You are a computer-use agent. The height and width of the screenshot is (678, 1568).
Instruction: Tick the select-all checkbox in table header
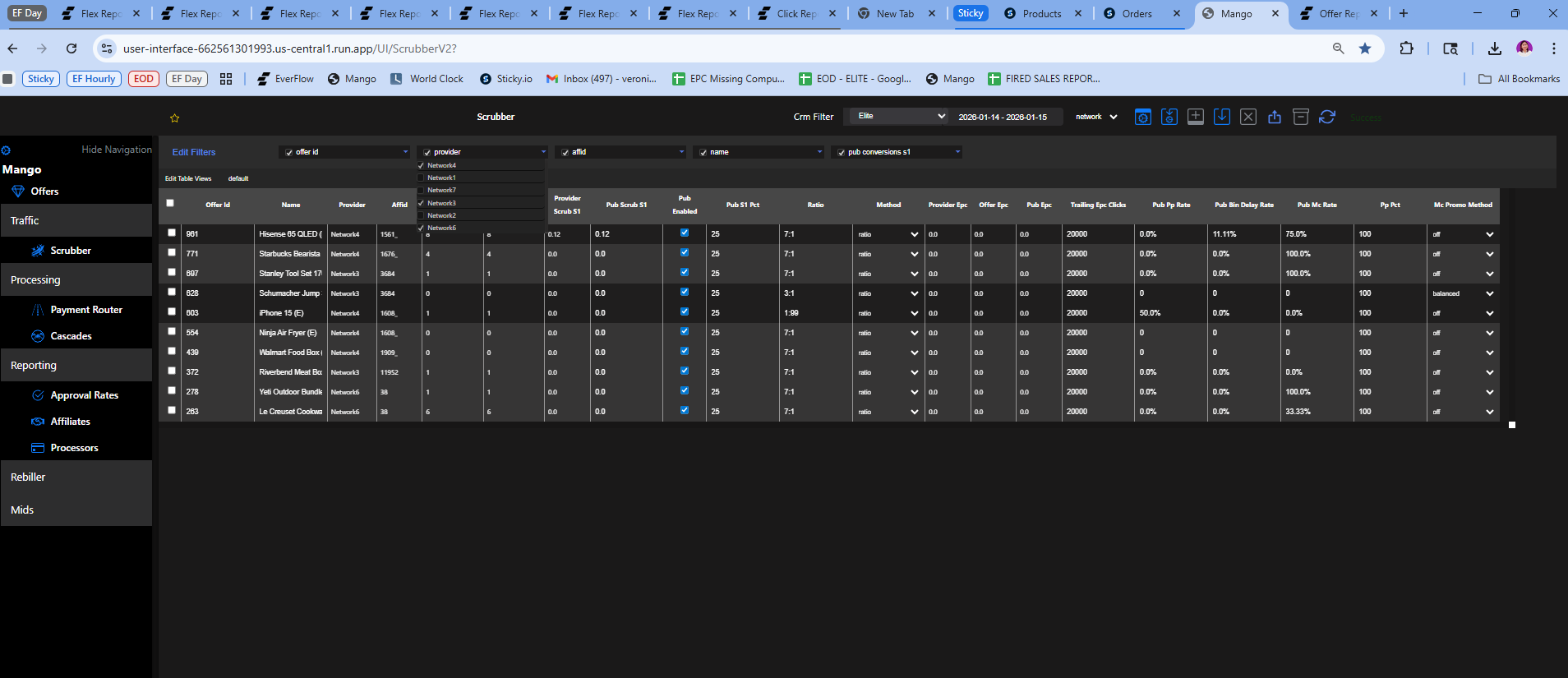(x=170, y=203)
